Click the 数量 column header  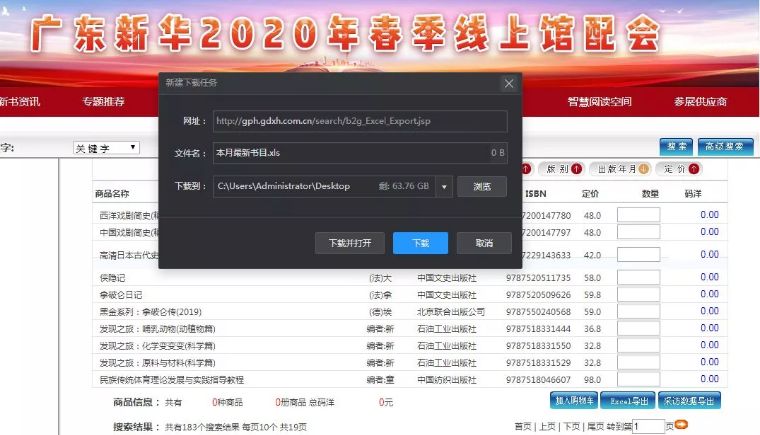click(x=649, y=194)
